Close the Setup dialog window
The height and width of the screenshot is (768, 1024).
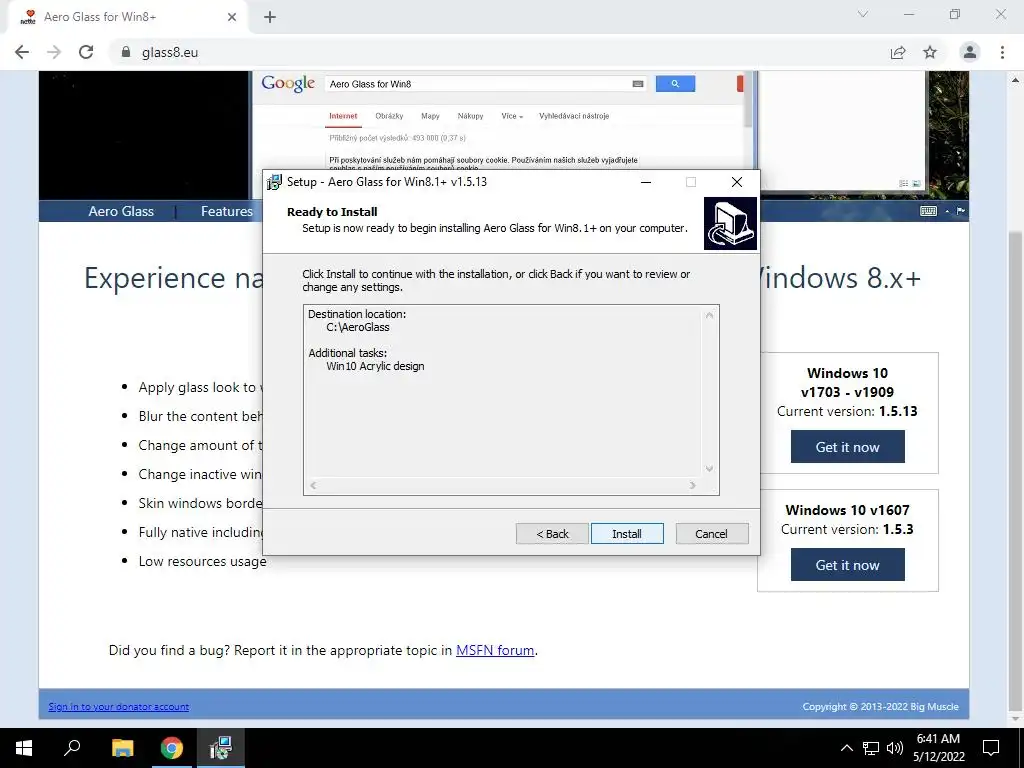(x=737, y=182)
